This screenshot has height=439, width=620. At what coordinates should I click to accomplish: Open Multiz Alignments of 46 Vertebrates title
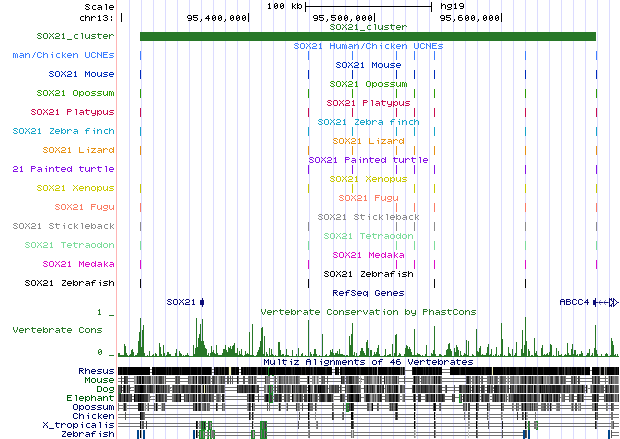pos(367,361)
